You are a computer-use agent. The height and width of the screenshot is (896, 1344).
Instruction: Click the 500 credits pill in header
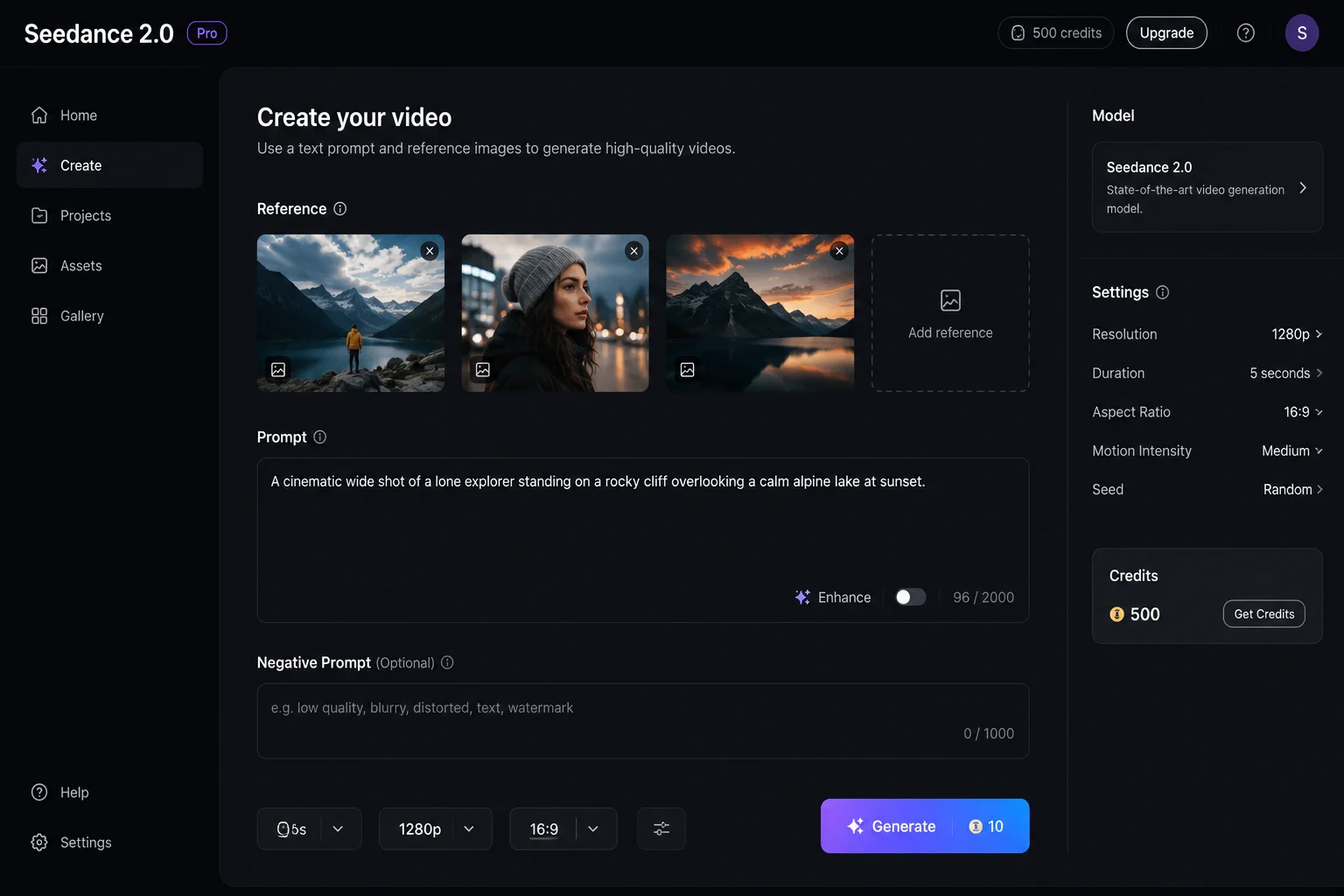pos(1056,33)
